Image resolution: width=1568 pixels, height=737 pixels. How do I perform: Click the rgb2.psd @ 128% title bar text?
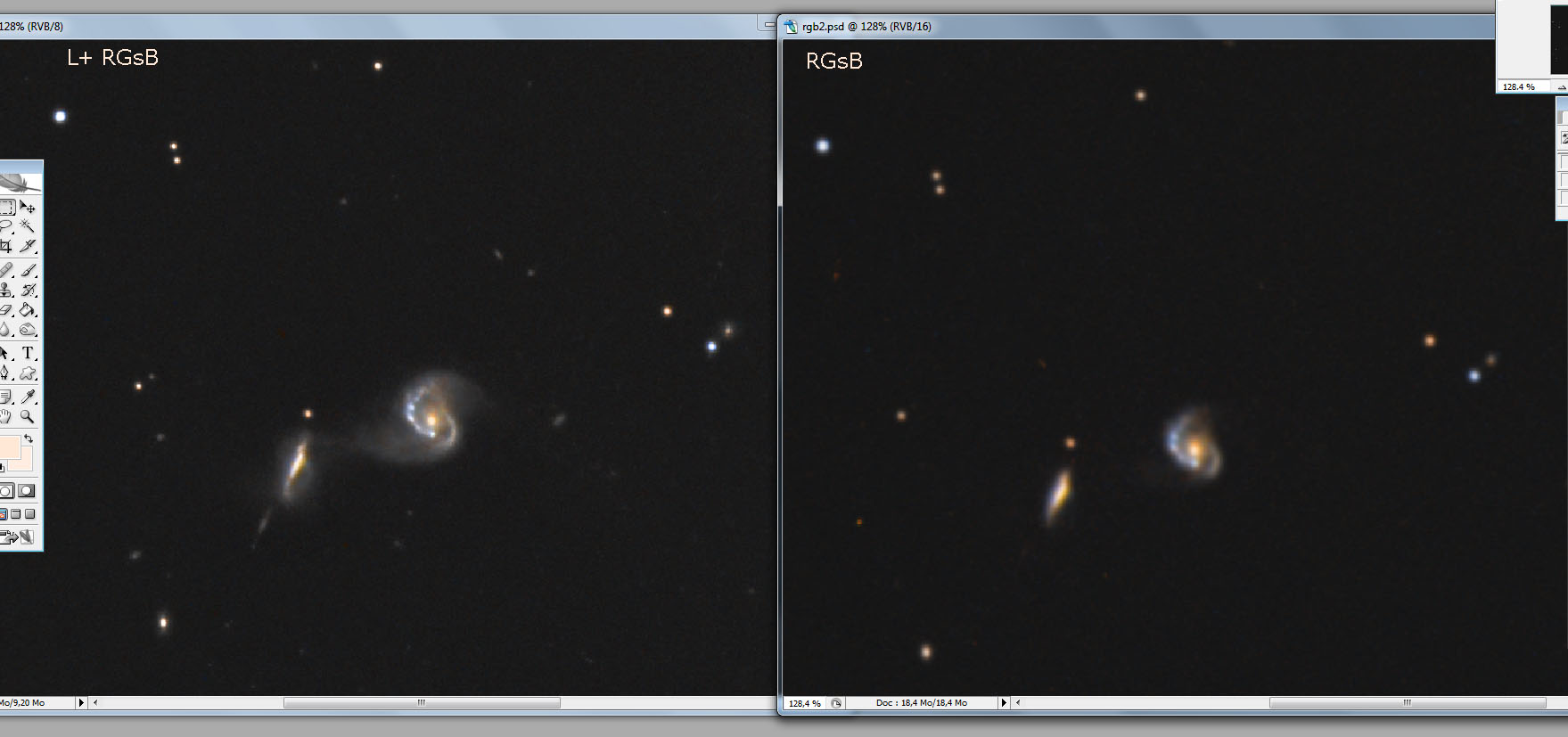tap(866, 27)
